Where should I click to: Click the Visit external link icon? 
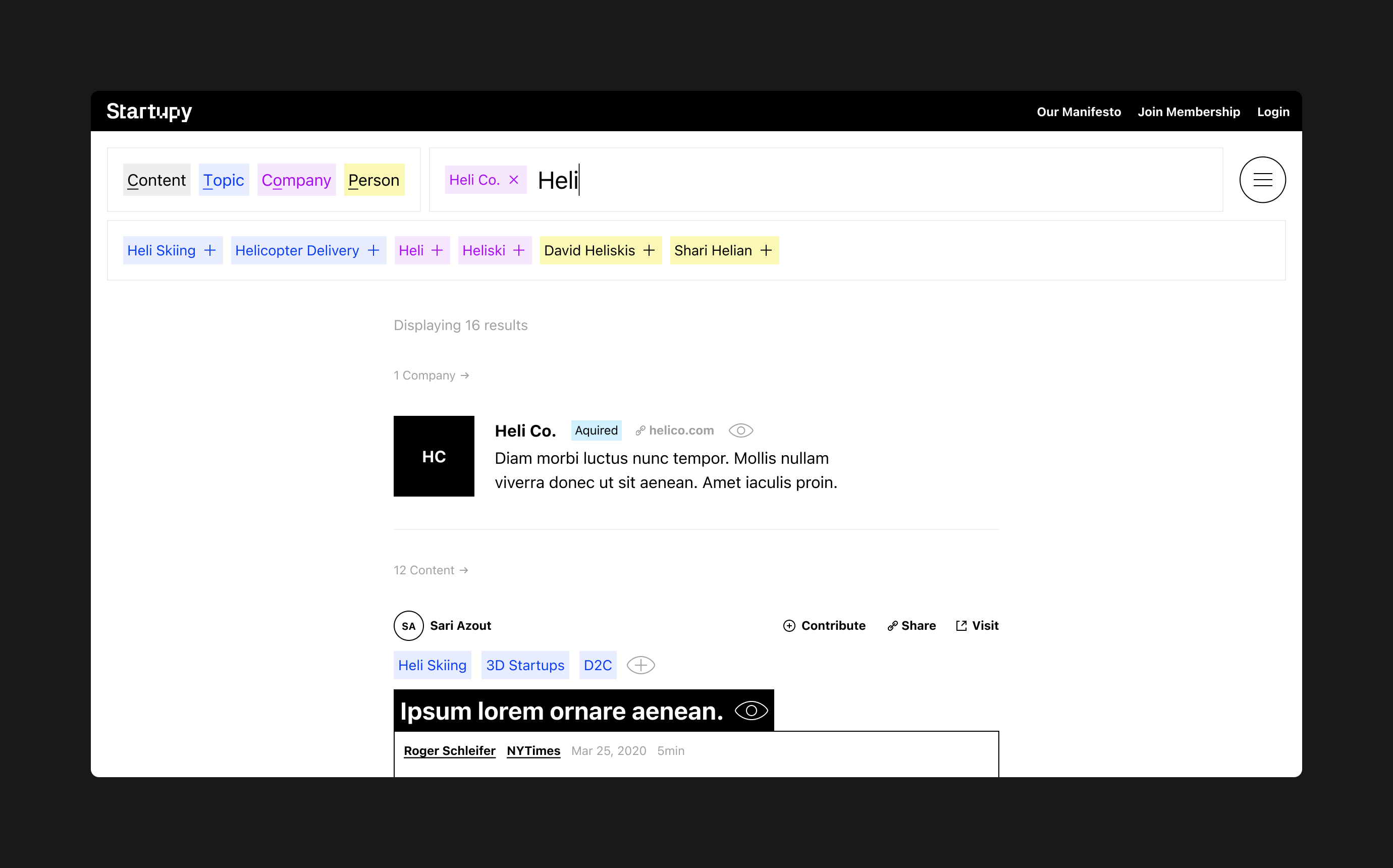click(961, 626)
